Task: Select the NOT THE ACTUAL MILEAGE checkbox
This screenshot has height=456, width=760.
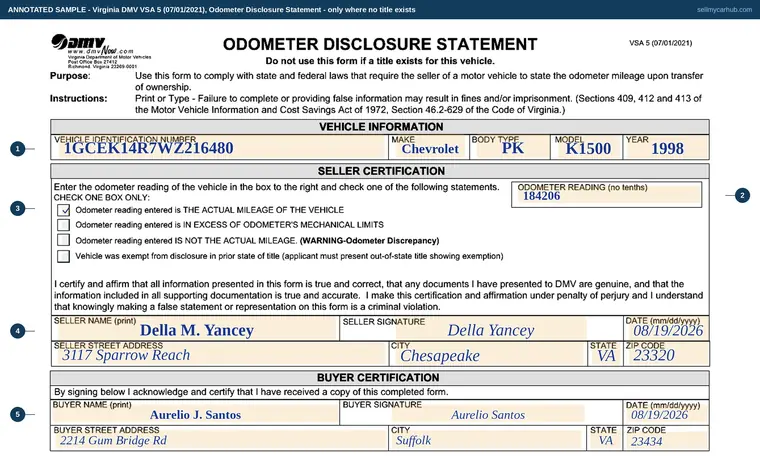Action: coord(63,240)
